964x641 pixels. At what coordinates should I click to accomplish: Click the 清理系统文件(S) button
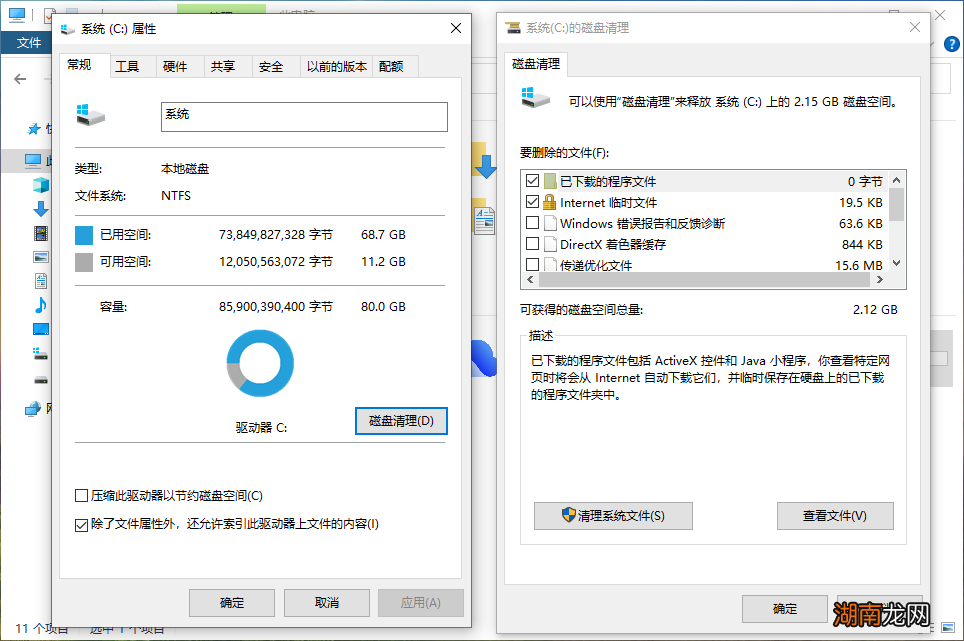coord(612,516)
